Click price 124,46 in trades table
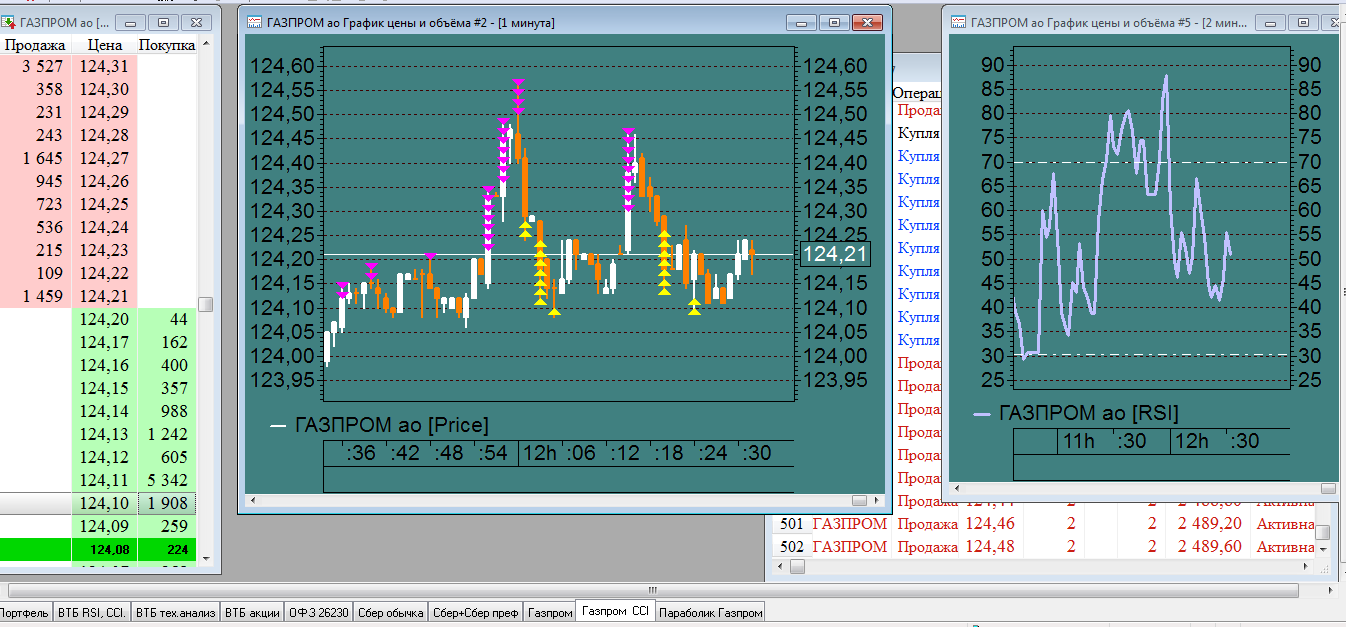 pyautogui.click(x=988, y=524)
